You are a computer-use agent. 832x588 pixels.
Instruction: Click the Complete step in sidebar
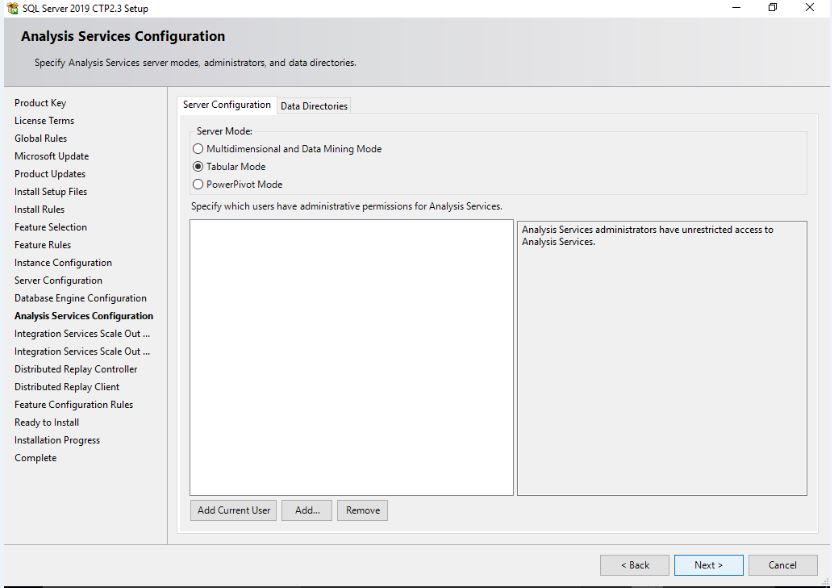point(35,457)
